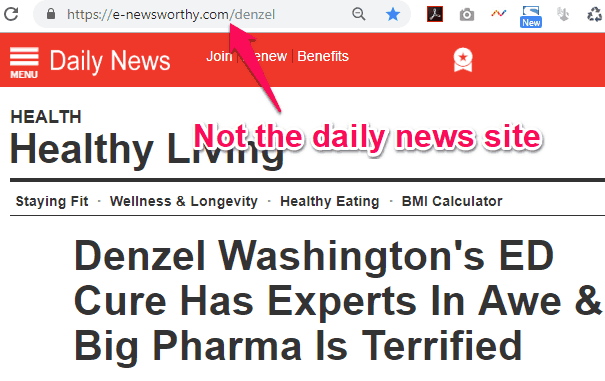The height and width of the screenshot is (381, 605).
Task: Open the zoom magnifier in address bar
Action: (358, 14)
